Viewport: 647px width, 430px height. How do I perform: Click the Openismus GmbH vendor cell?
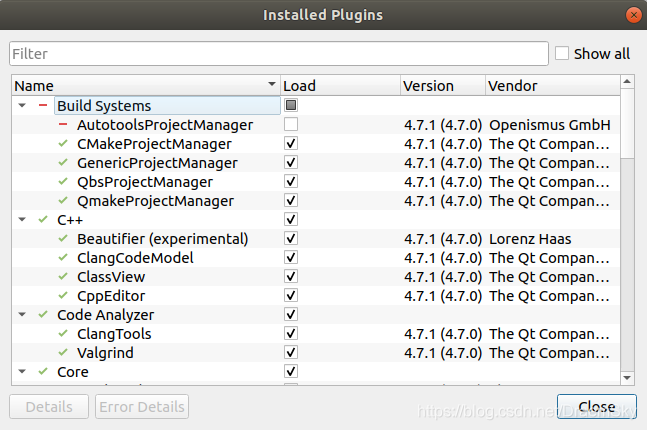550,125
